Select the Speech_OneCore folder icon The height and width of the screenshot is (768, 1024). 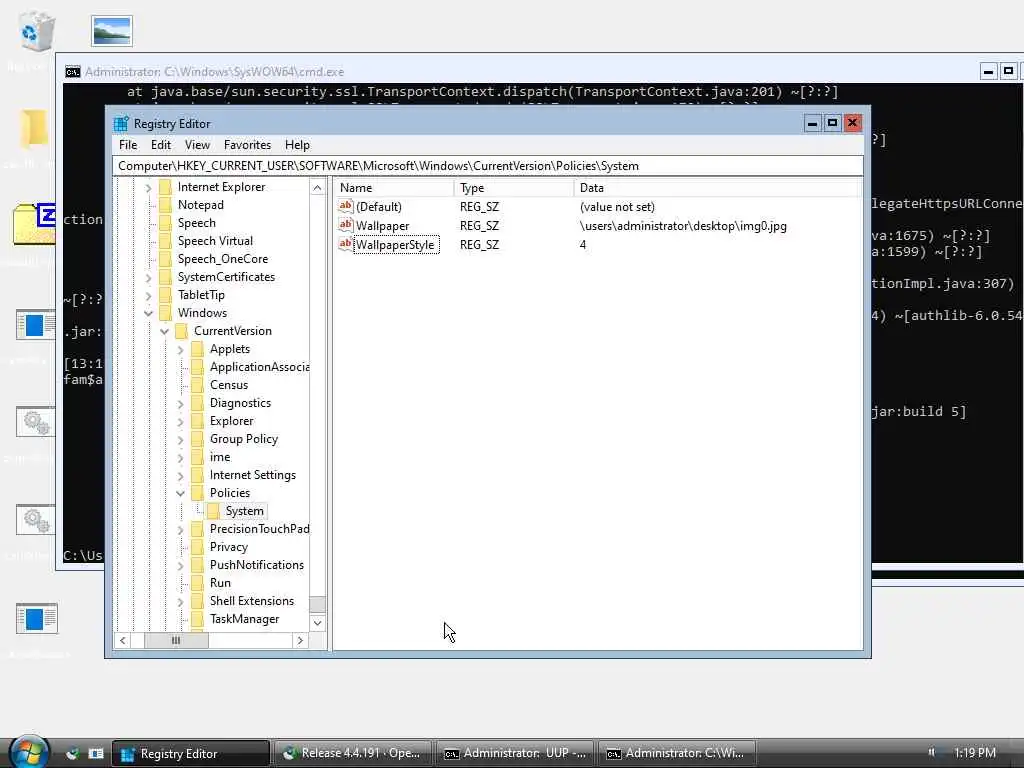pyautogui.click(x=165, y=259)
